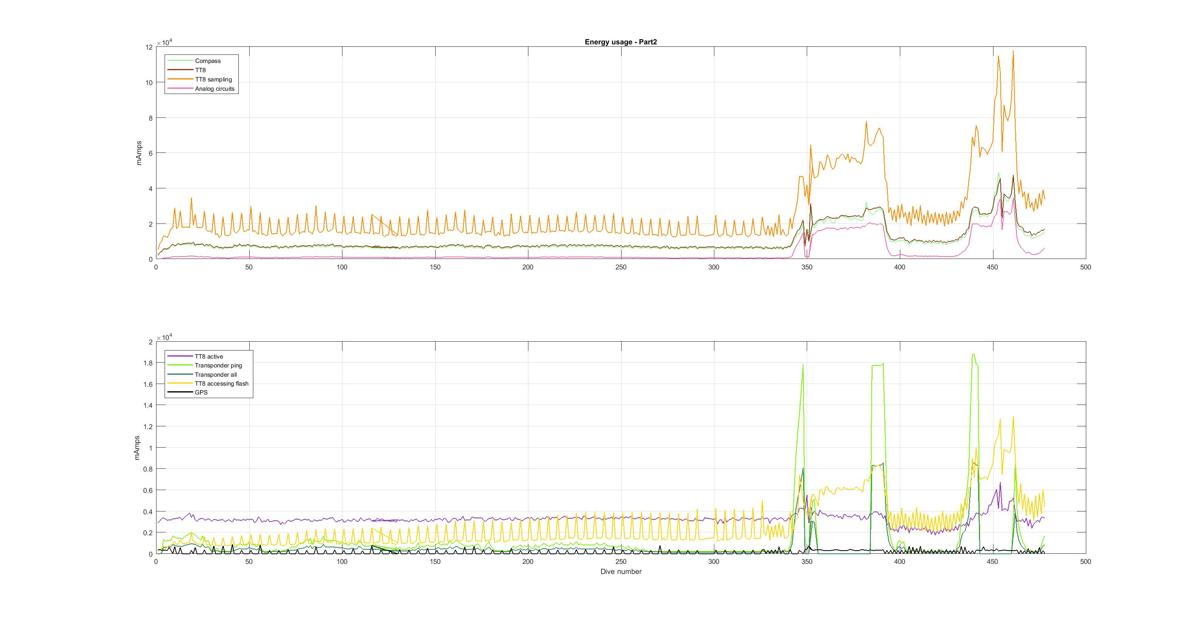This screenshot has width=1200, height=622.
Task: Click x-axis tick '250' under the Energy usage chart
Action: (620, 267)
